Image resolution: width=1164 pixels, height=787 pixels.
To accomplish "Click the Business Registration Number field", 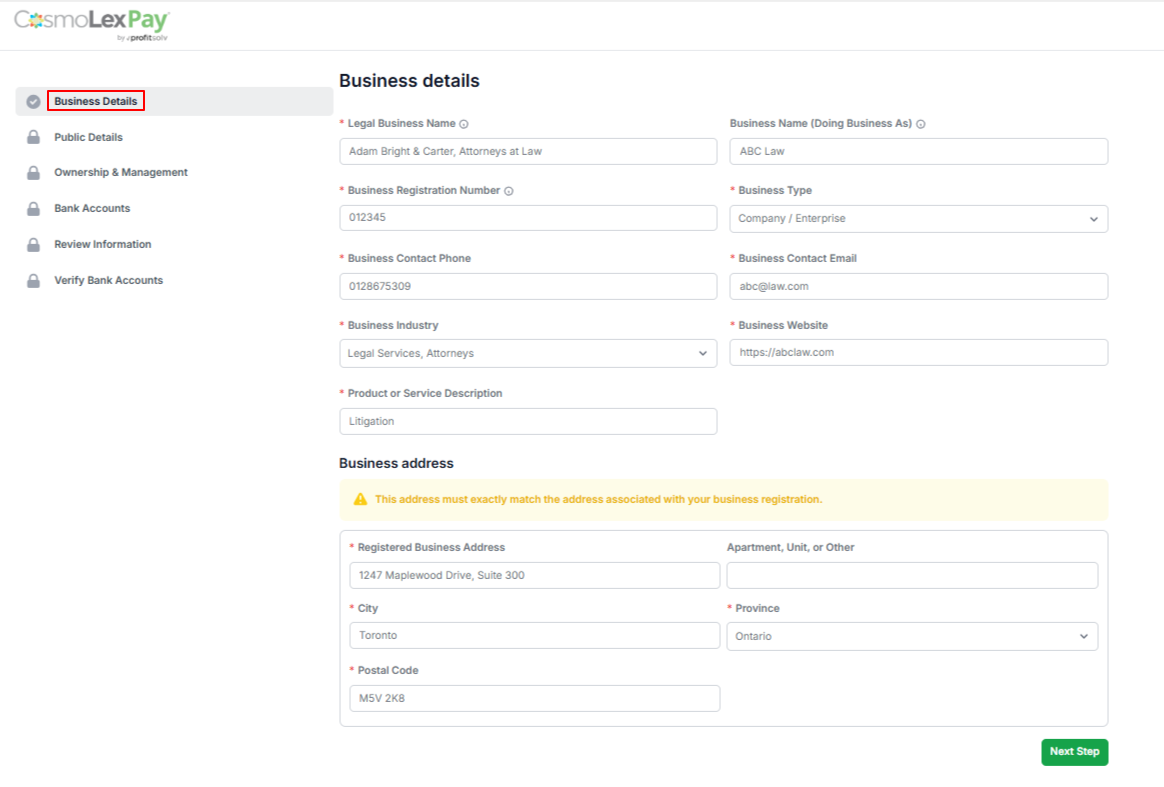I will click(x=528, y=218).
